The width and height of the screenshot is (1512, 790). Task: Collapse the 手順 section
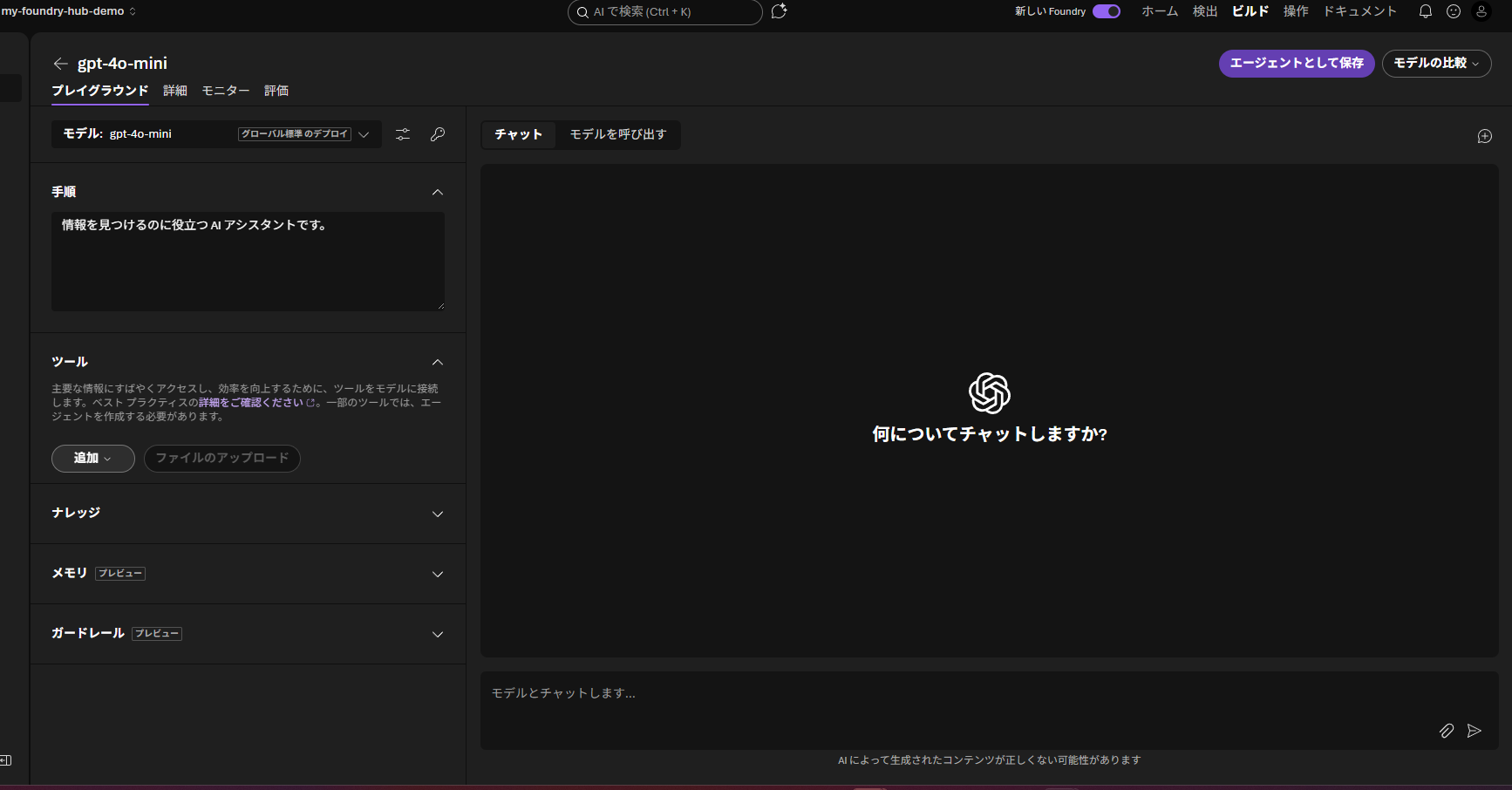[x=438, y=192]
